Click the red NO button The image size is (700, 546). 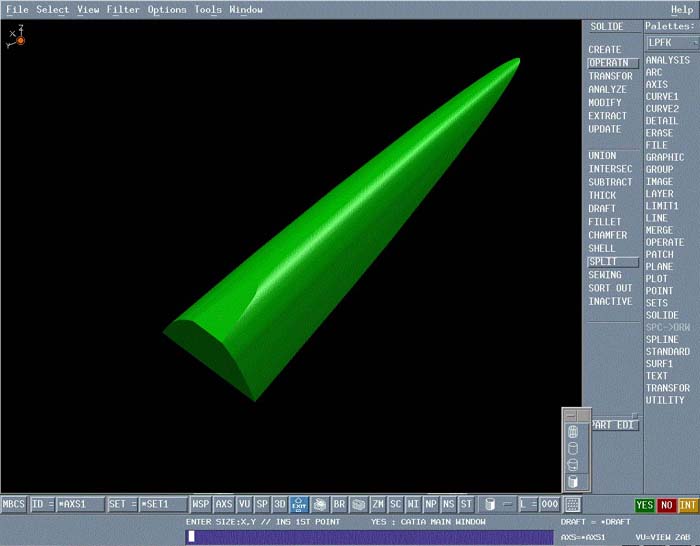click(x=666, y=505)
